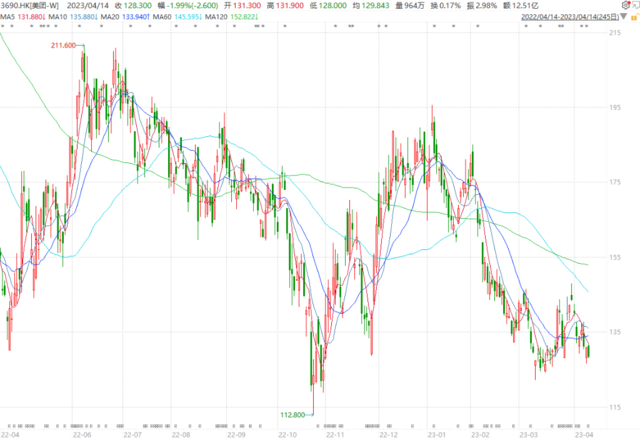Screen dimensions: 640x438
Task: Click the -1.99%(-2.600) change value
Action: coord(193,6)
